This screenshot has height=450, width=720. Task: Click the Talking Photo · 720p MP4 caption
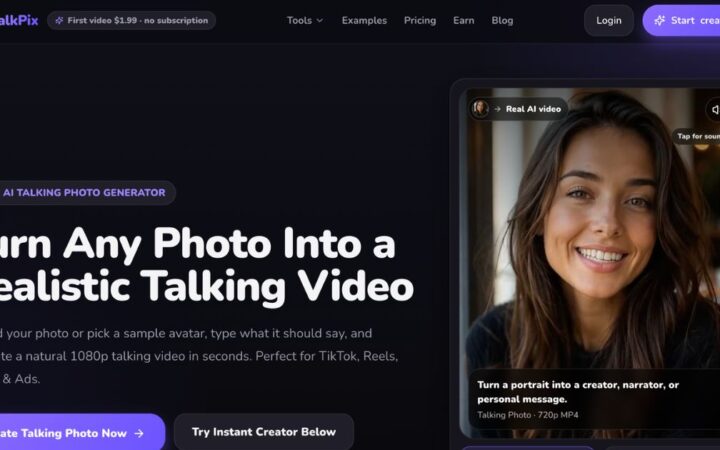pos(528,415)
